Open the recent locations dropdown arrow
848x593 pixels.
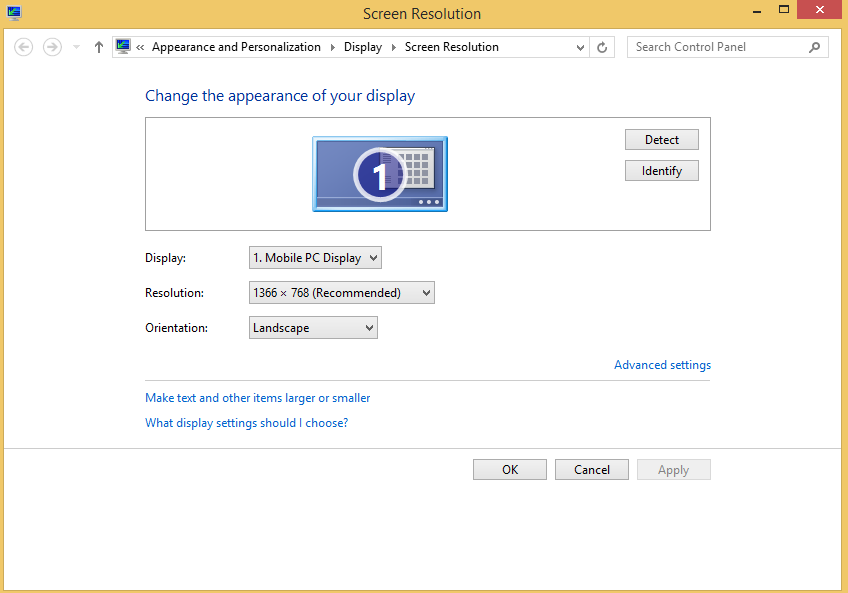76,47
